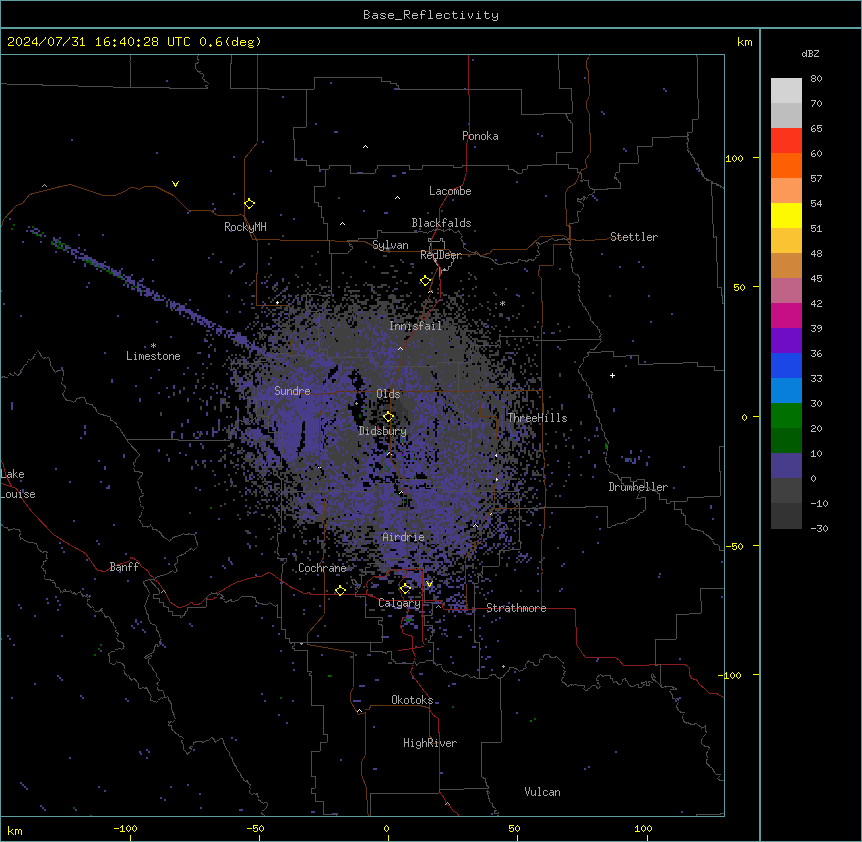Click the 80 dBZ white legend swatch
The height and width of the screenshot is (842, 862).
pyautogui.click(x=786, y=91)
